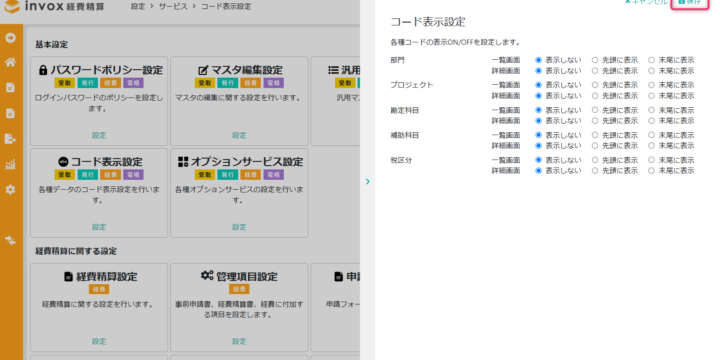Open 設定 link on 経費精算設定 card
720x360 pixels.
(99, 341)
